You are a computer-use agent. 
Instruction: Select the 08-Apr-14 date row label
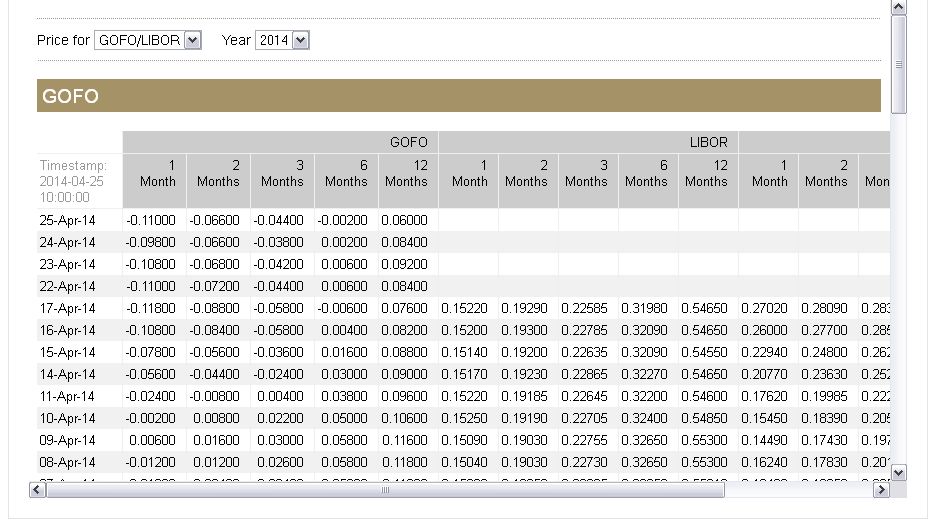(67, 463)
